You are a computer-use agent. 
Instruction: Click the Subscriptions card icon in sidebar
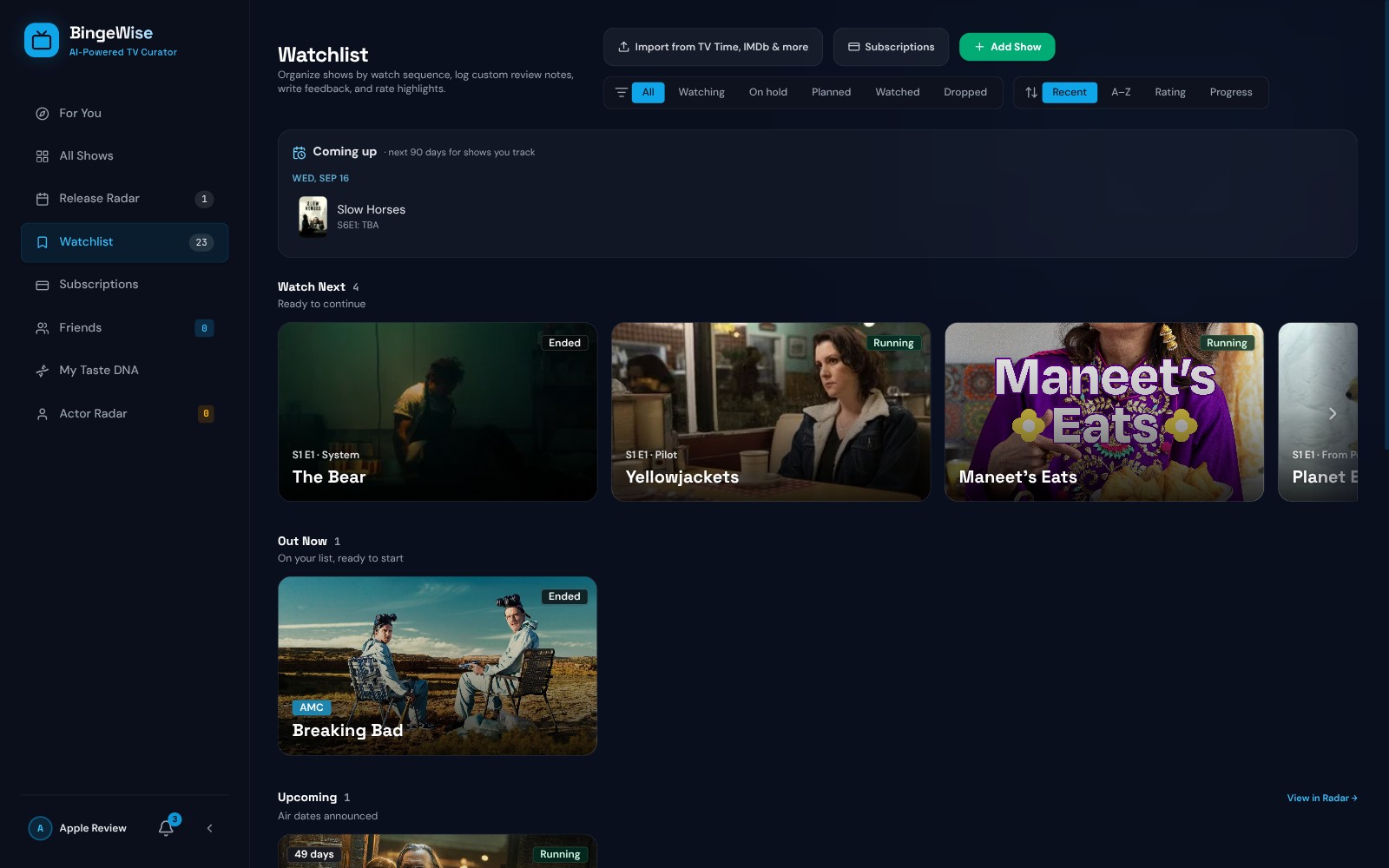(x=42, y=285)
